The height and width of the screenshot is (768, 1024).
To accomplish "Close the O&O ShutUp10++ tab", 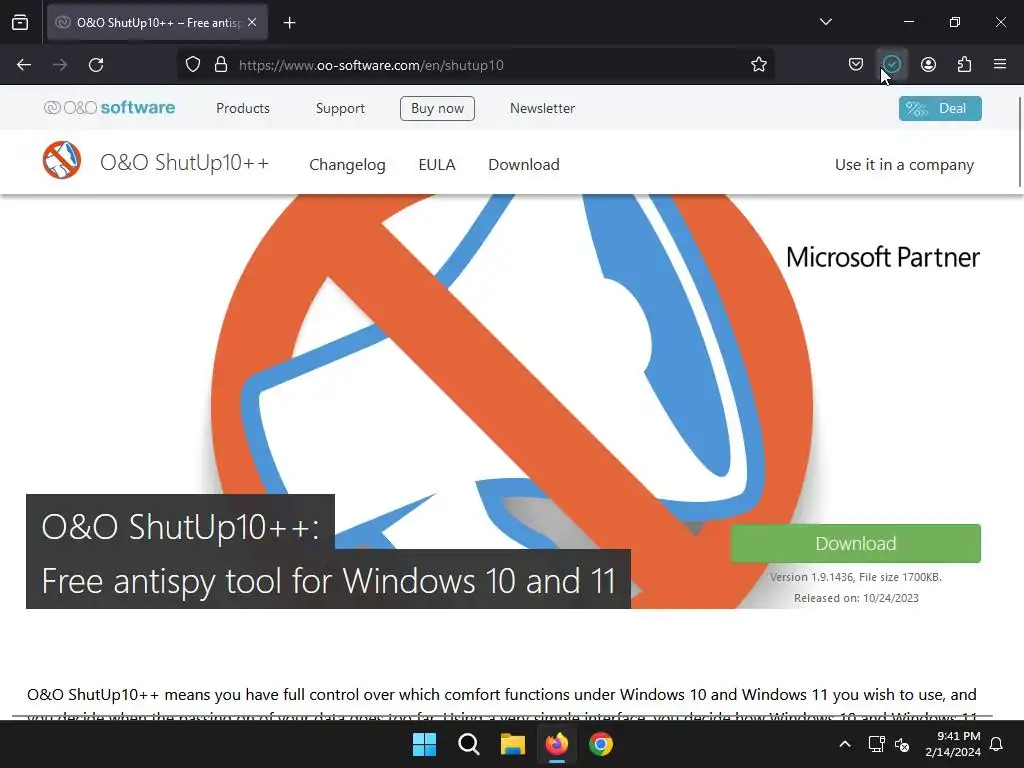I will [x=252, y=22].
